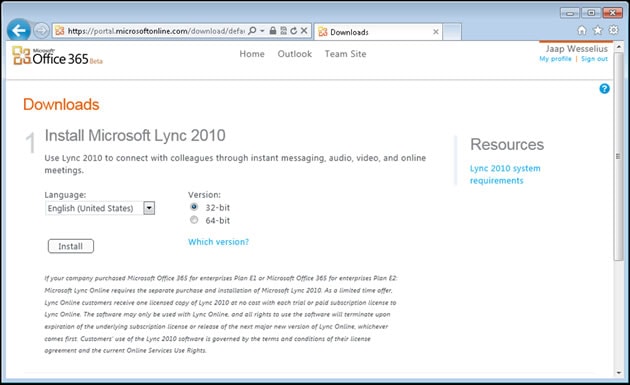Stop loading with the X icon in address bar

tap(304, 31)
